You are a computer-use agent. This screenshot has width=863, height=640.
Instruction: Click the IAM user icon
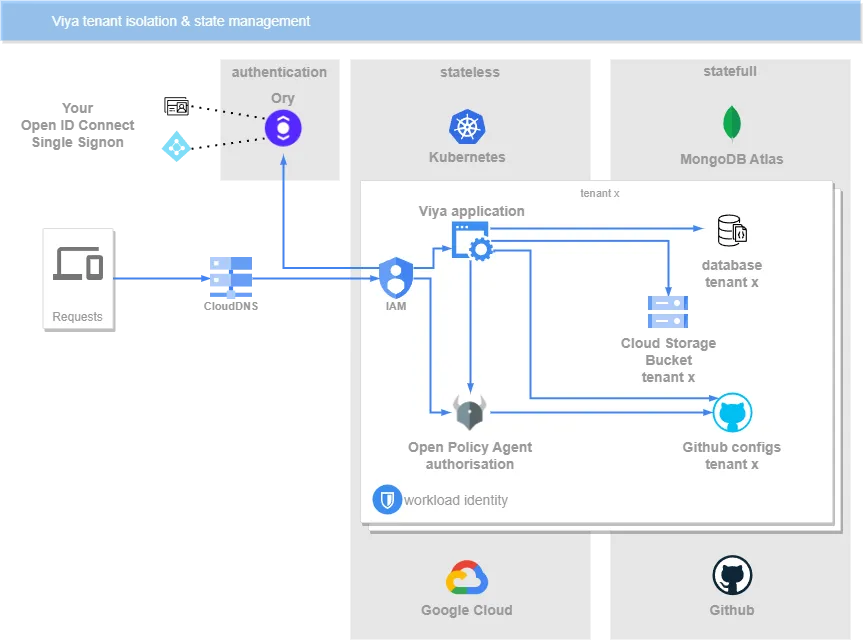pyautogui.click(x=396, y=278)
